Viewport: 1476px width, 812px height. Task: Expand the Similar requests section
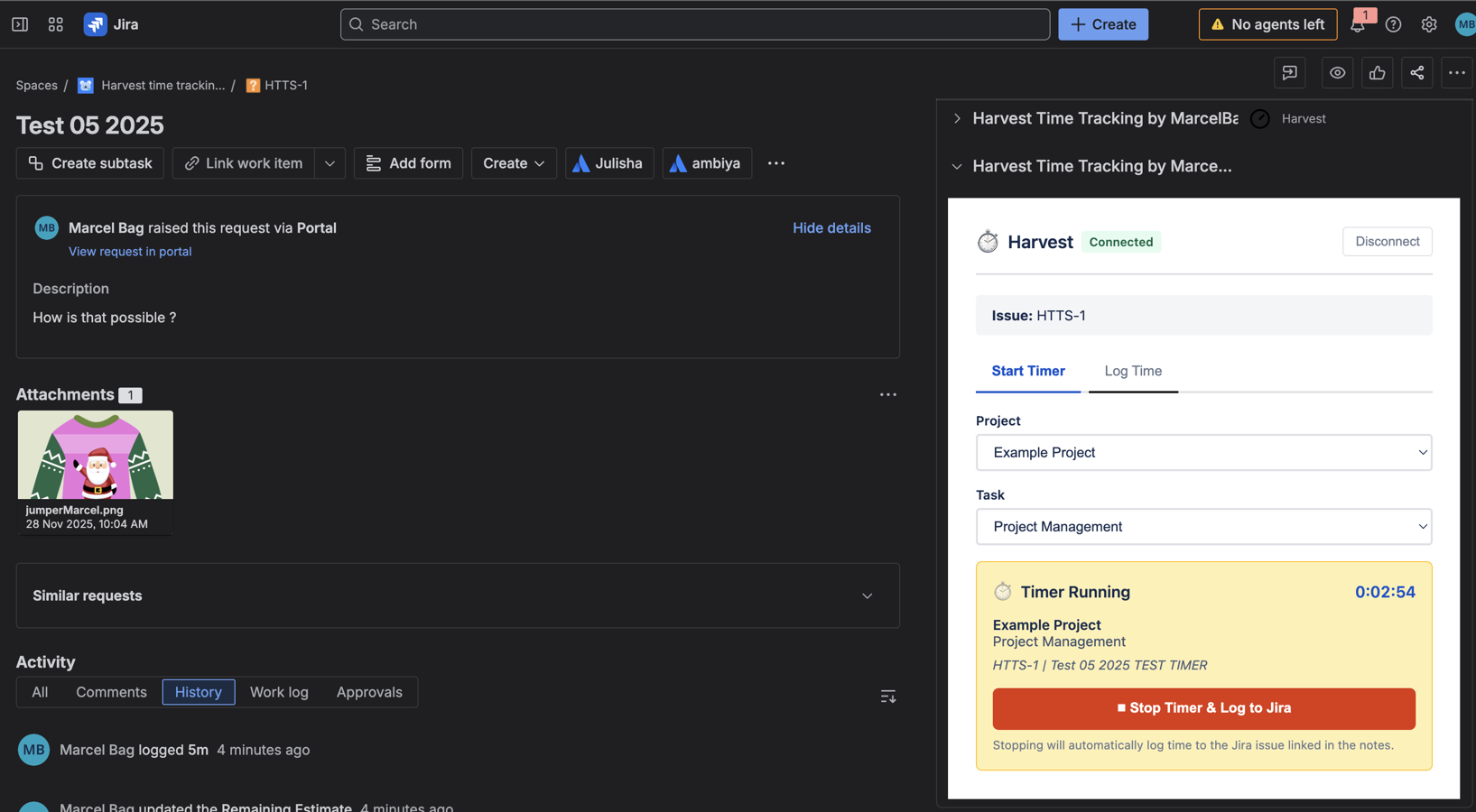[867, 595]
